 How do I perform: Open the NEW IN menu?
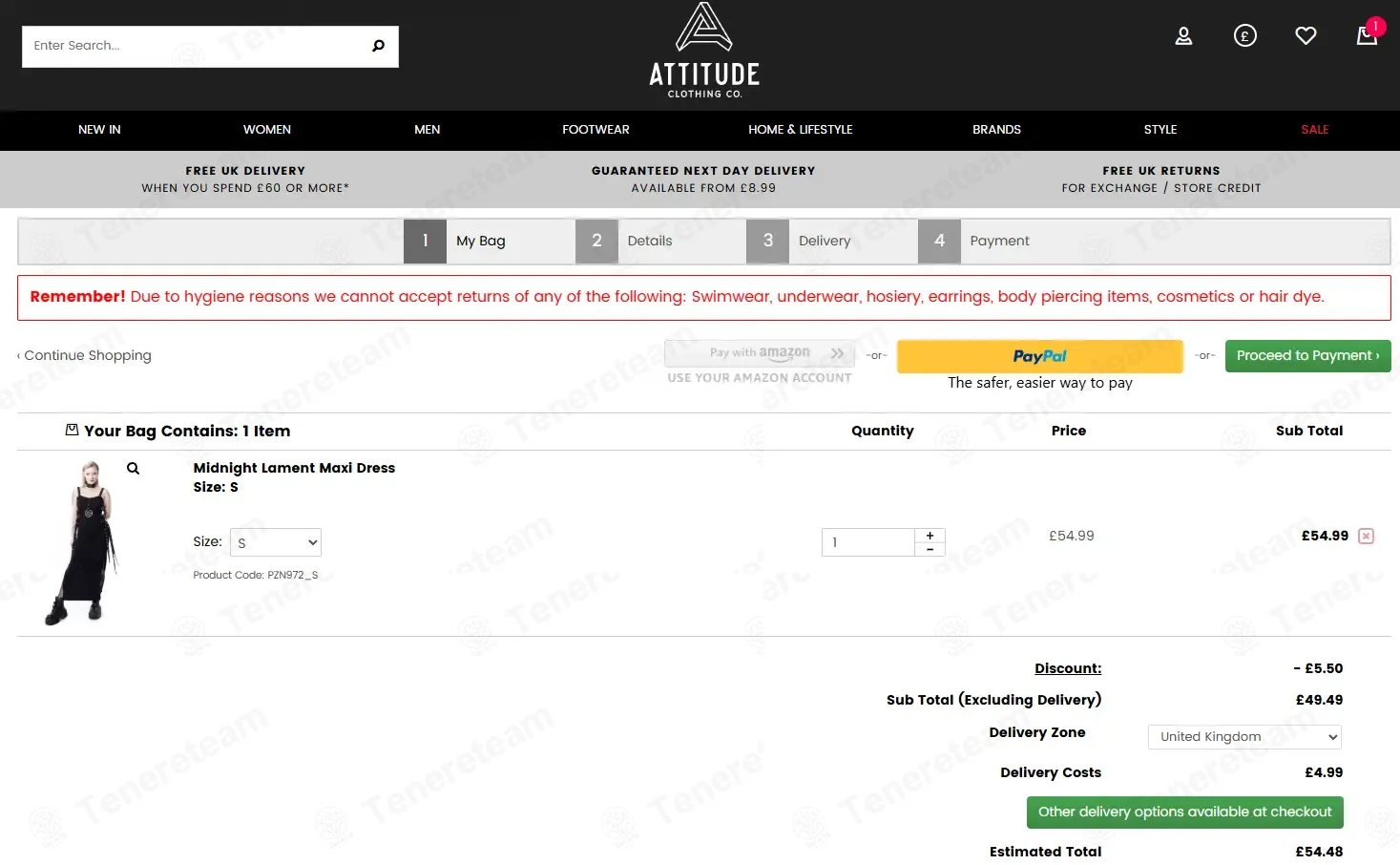click(99, 130)
